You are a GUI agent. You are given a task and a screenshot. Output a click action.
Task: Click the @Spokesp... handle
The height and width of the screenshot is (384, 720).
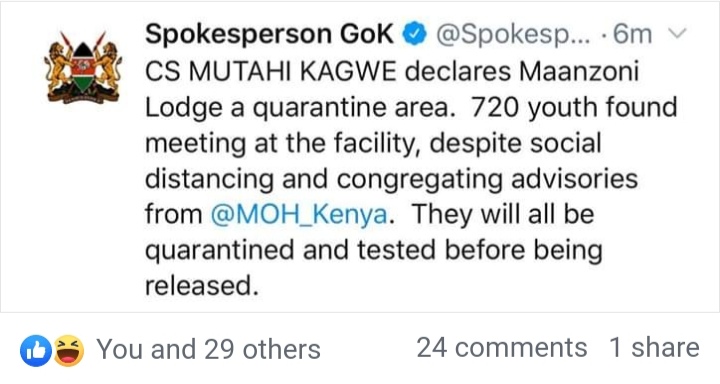pos(513,35)
